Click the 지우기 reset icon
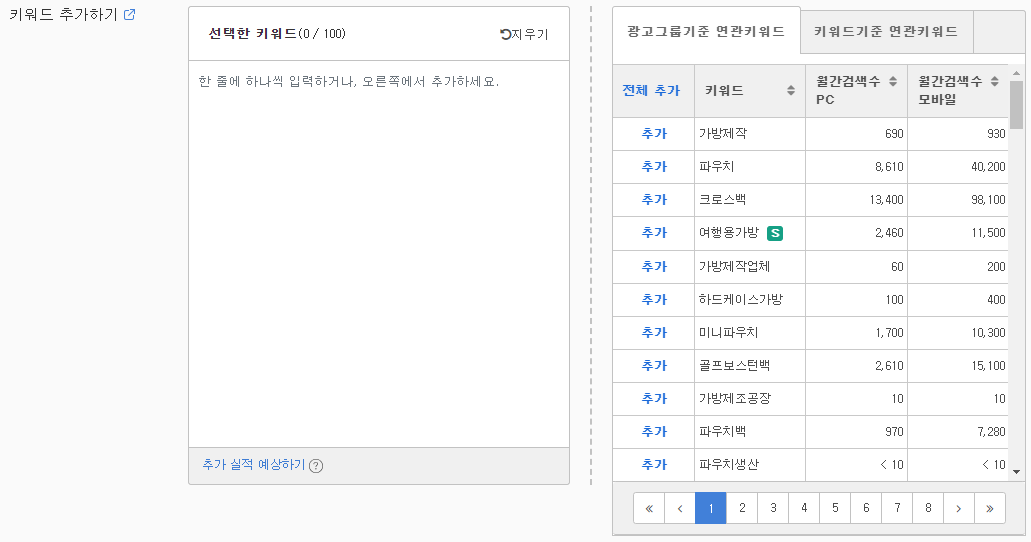This screenshot has height=542, width=1031. 505,34
